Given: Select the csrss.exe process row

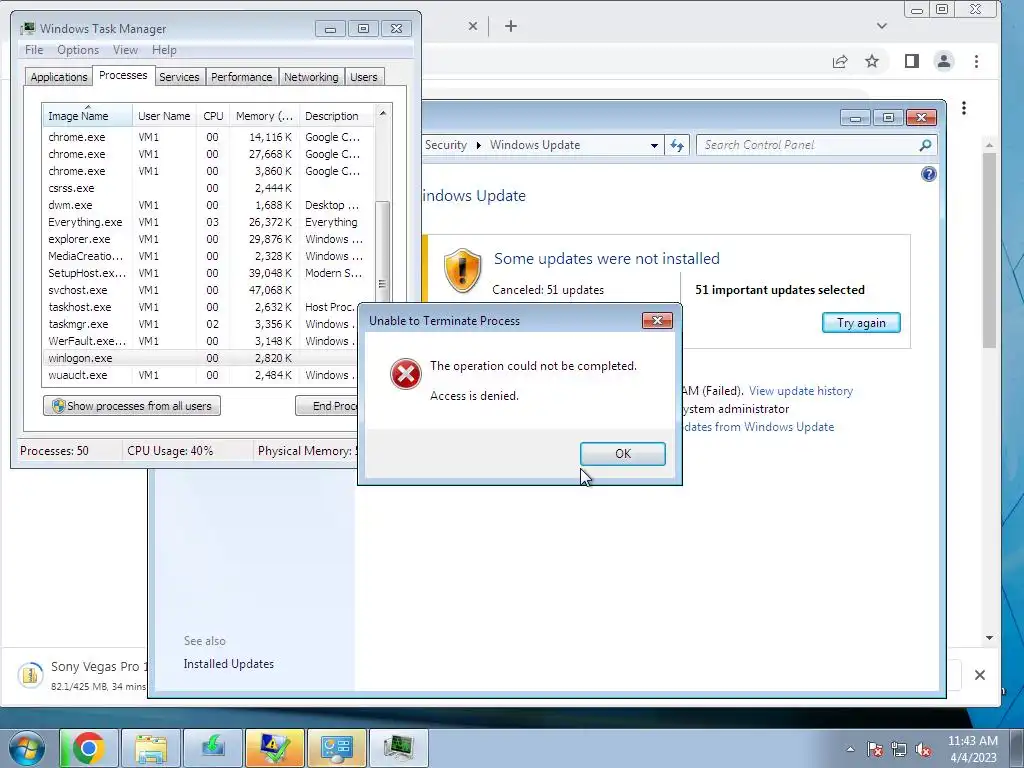Looking at the screenshot, I should [209, 188].
